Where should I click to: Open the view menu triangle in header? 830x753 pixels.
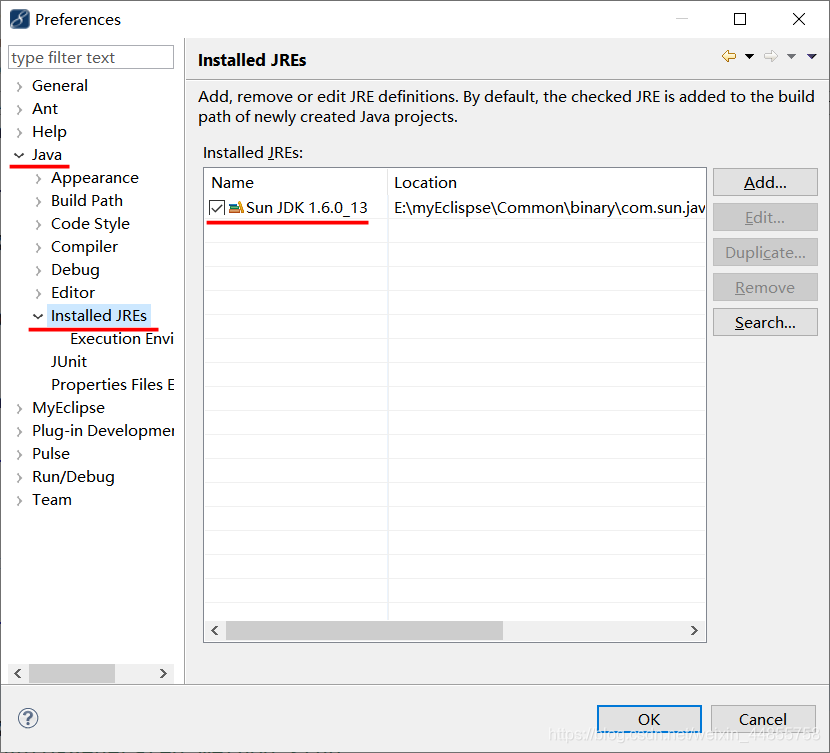click(x=811, y=56)
